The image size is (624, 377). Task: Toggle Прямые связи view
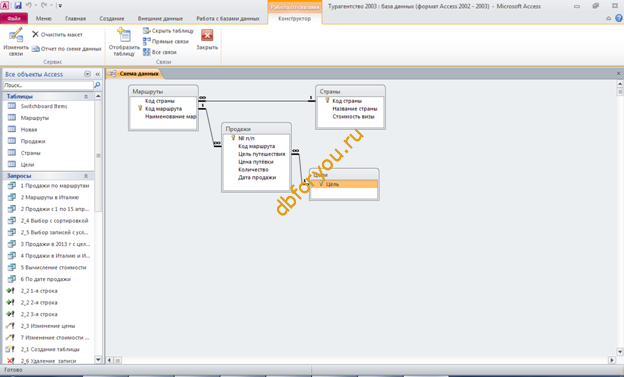[166, 41]
